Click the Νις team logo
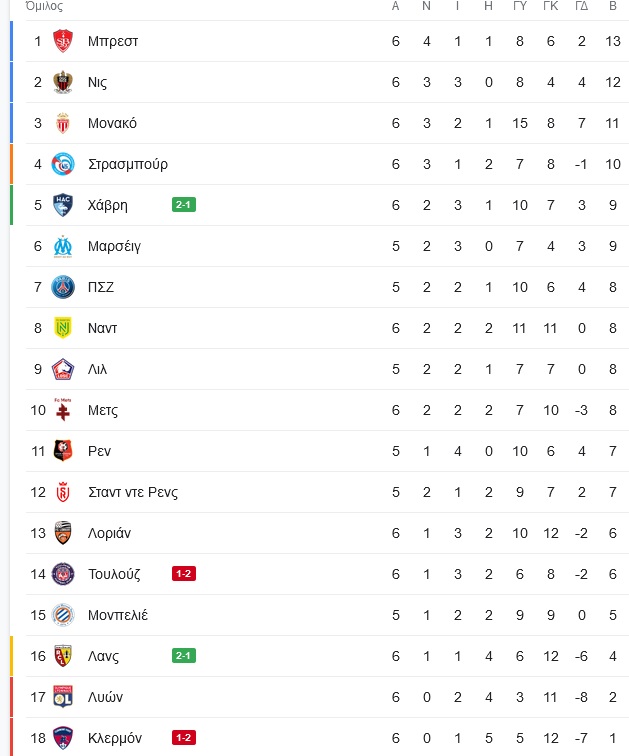Viewport: 629px width, 756px height. point(63,82)
